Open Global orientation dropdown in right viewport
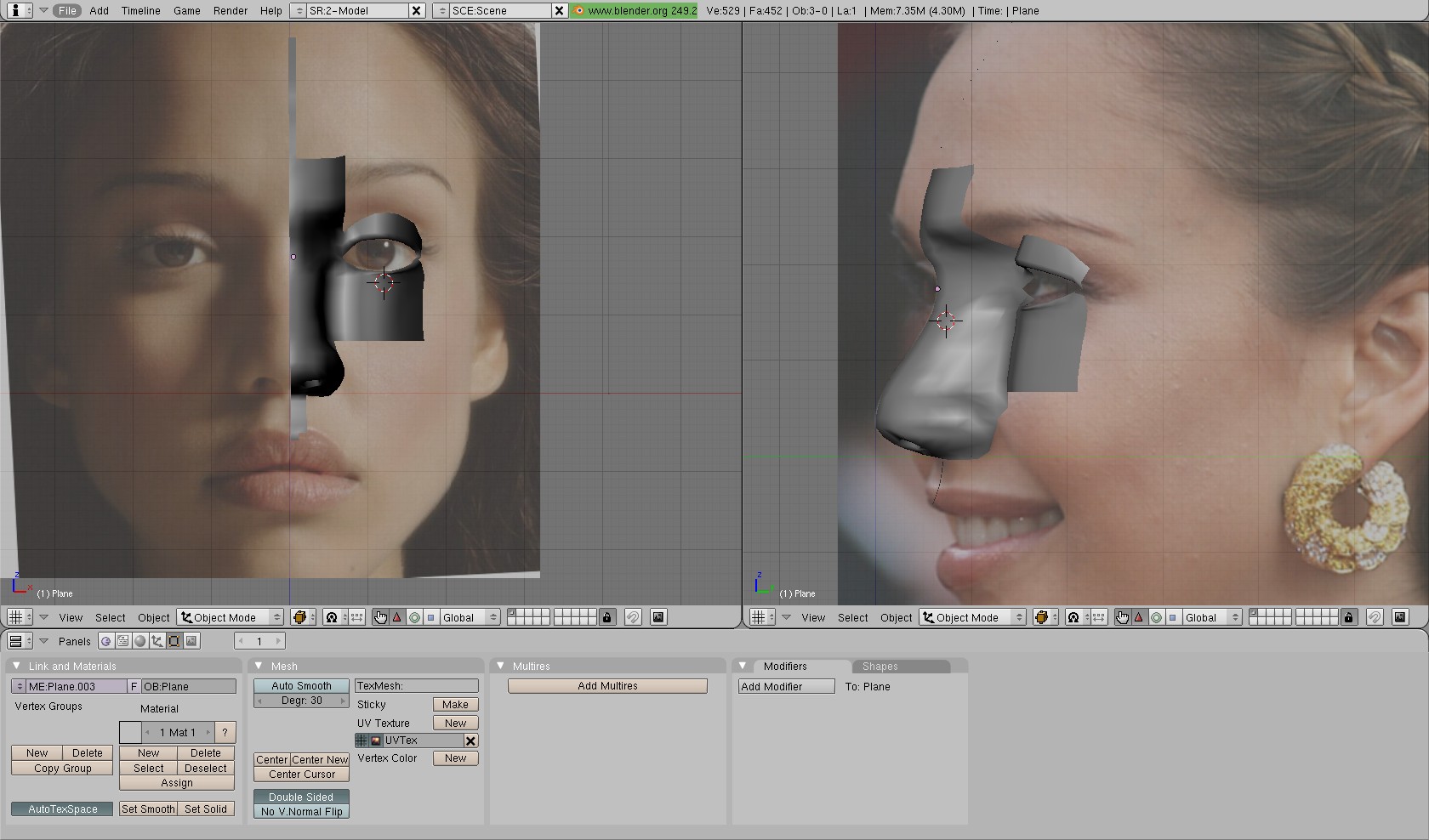Screen dimensions: 1429x840 click(x=1206, y=618)
